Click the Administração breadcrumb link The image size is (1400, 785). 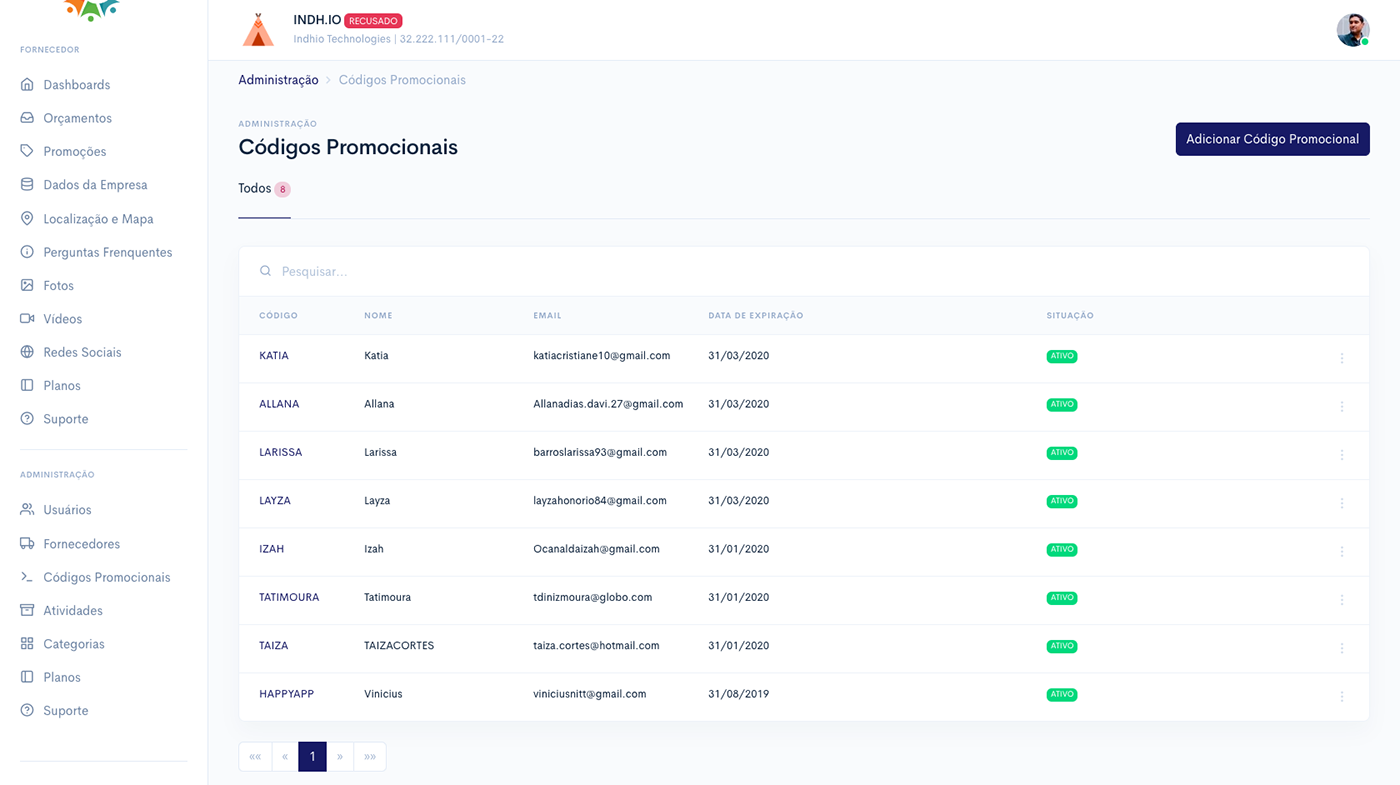point(278,80)
